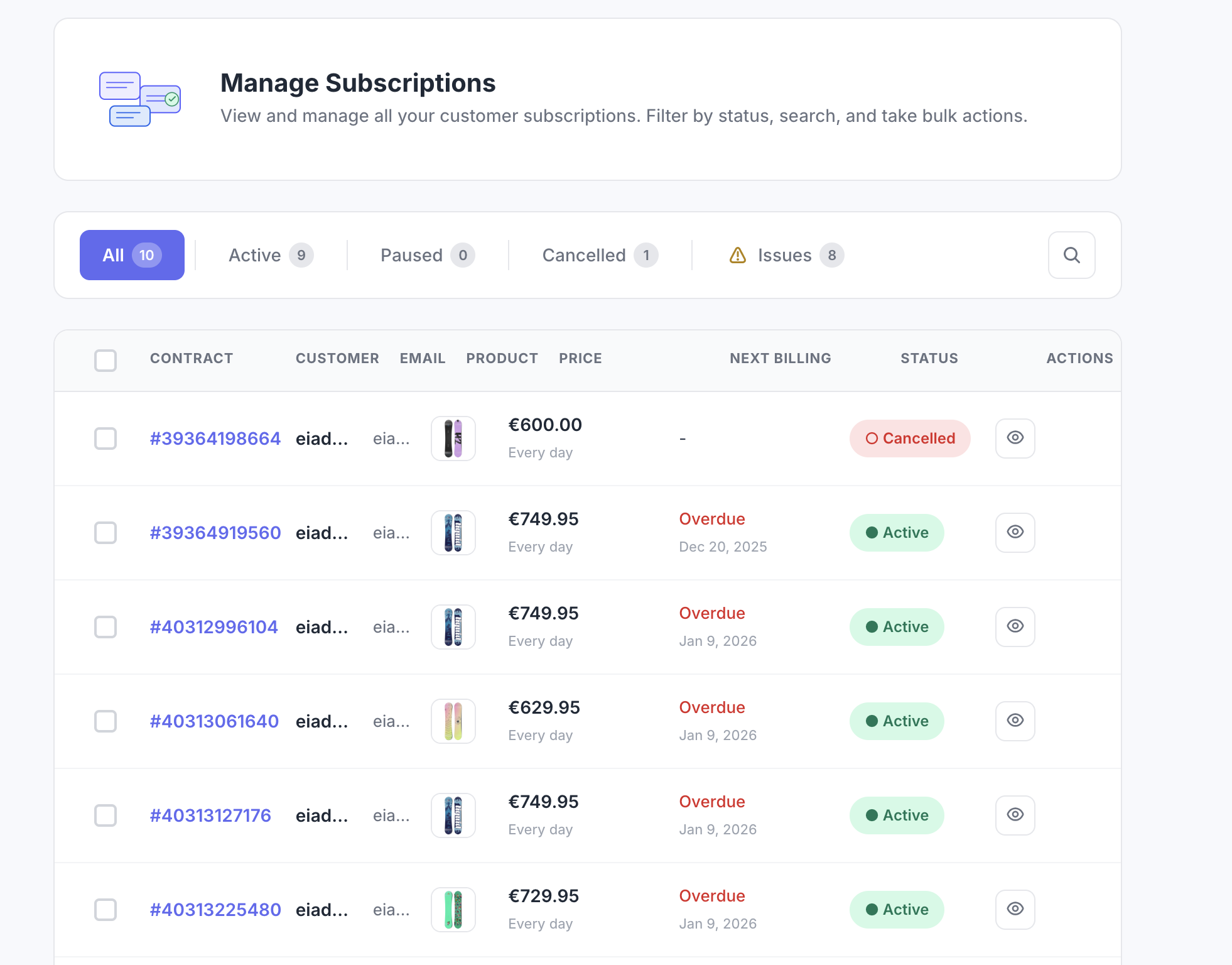Select the All 10 filter tab

[x=132, y=255]
